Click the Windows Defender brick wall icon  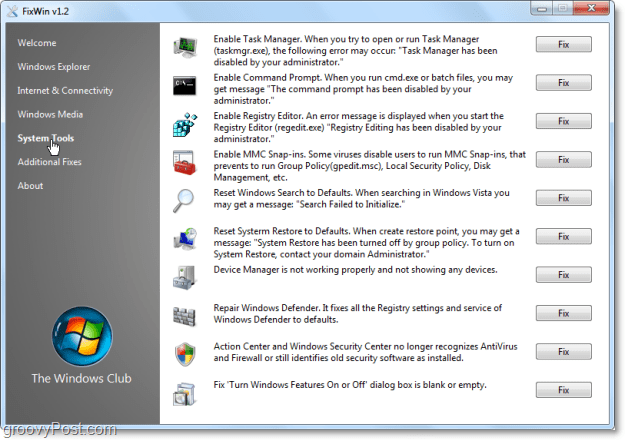185,316
